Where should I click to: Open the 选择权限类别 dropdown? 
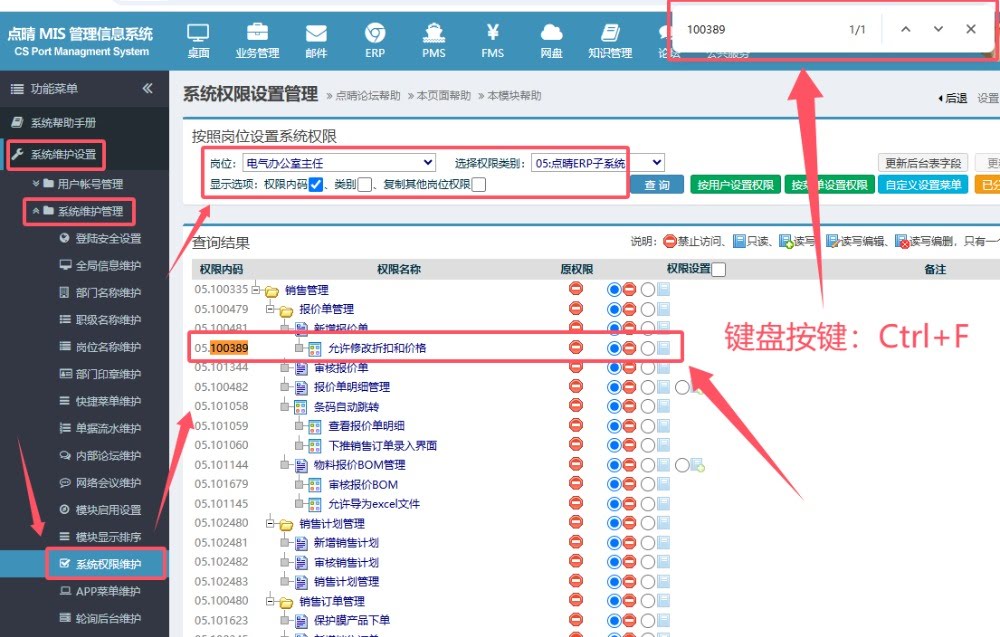598,162
